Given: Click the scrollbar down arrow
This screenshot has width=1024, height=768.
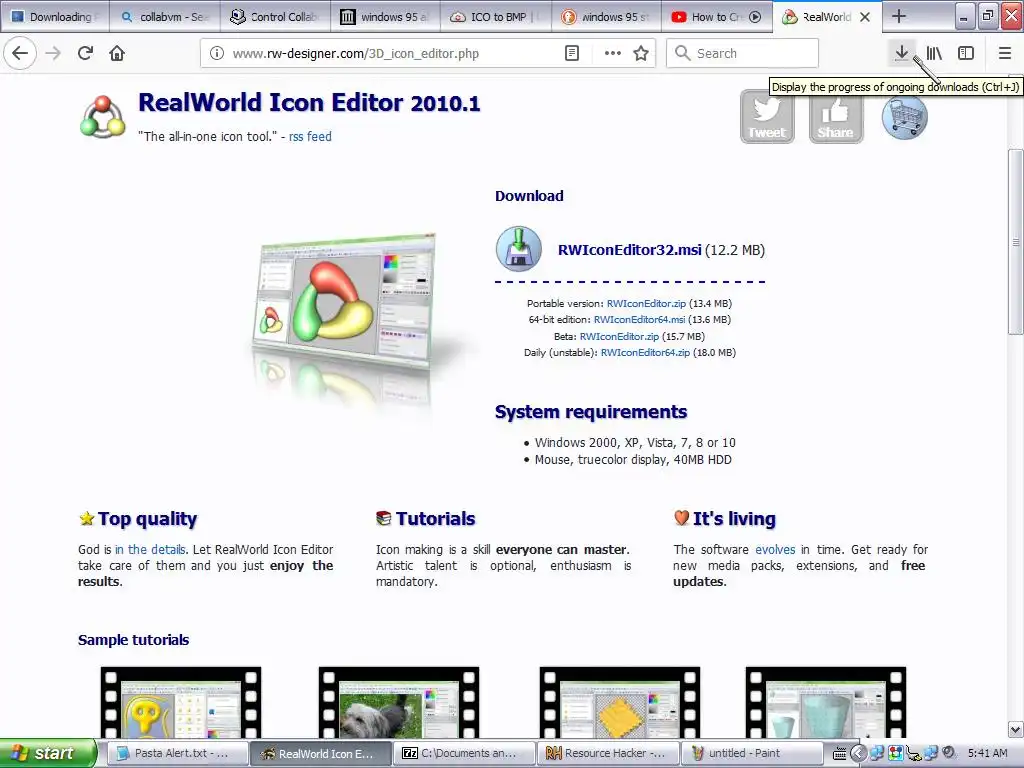Looking at the screenshot, I should pos(1016,729).
